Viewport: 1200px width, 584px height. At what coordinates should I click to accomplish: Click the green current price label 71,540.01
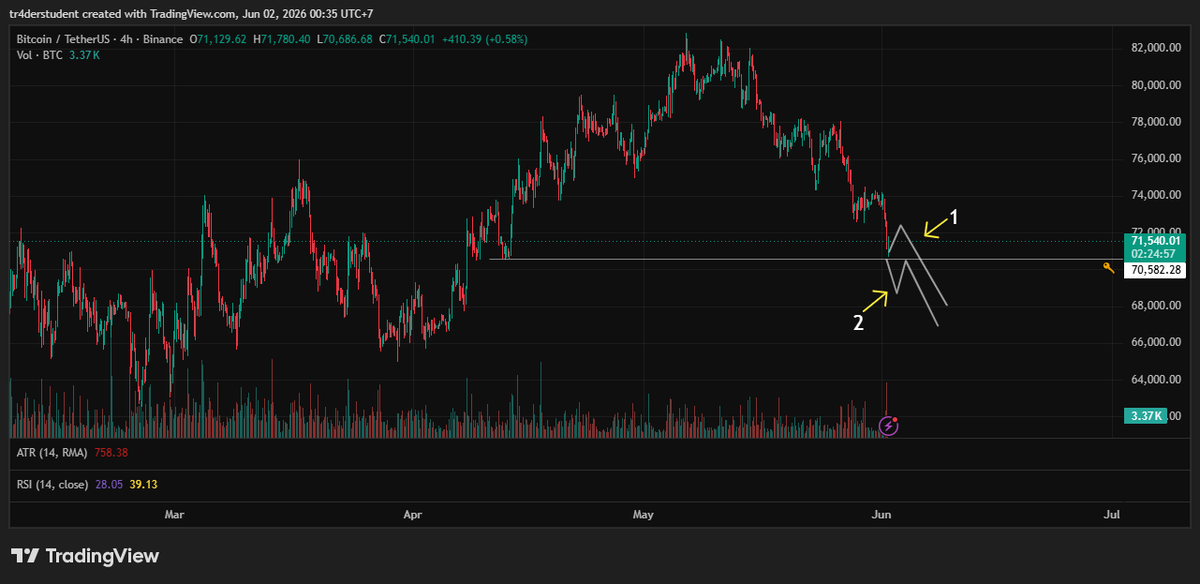tap(1157, 241)
